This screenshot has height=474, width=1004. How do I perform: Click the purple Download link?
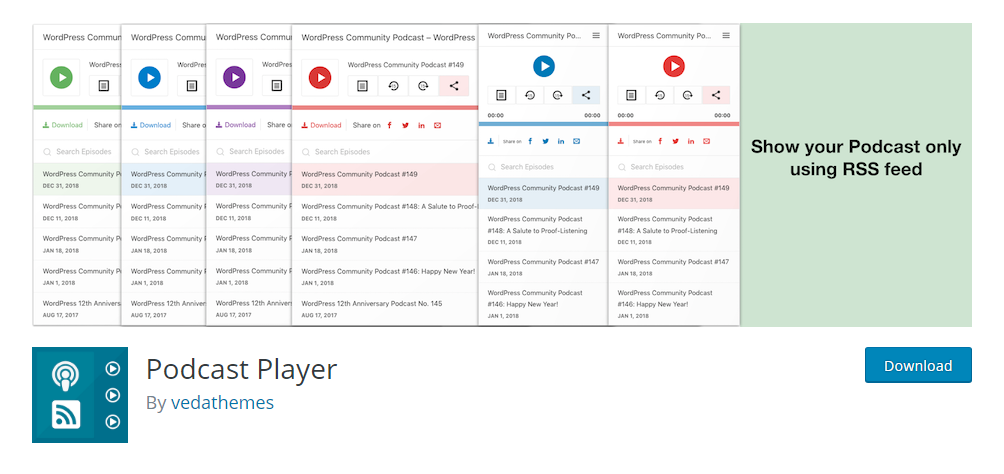(236, 126)
